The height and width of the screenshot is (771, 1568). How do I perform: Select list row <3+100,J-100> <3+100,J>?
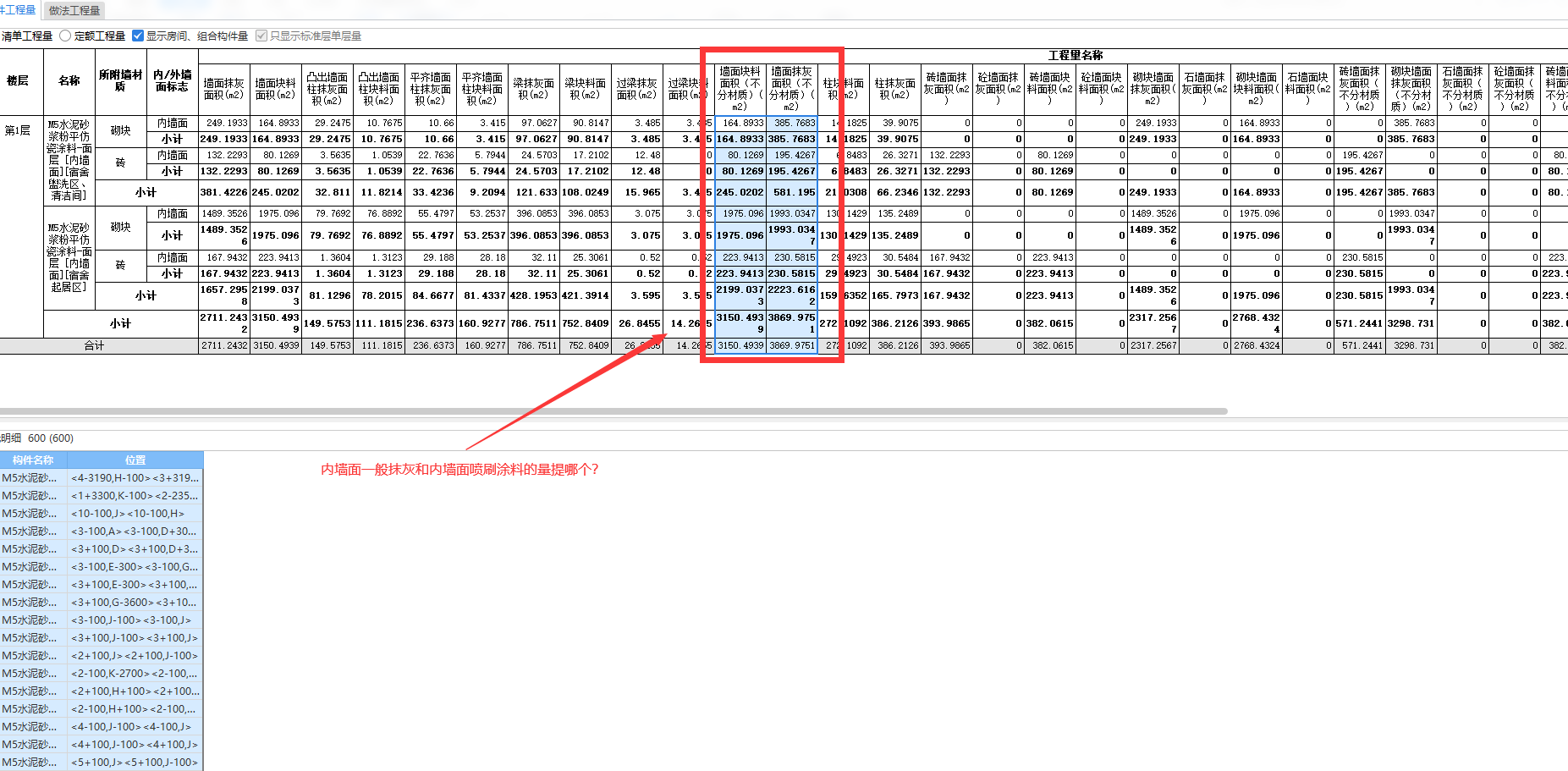click(x=102, y=638)
